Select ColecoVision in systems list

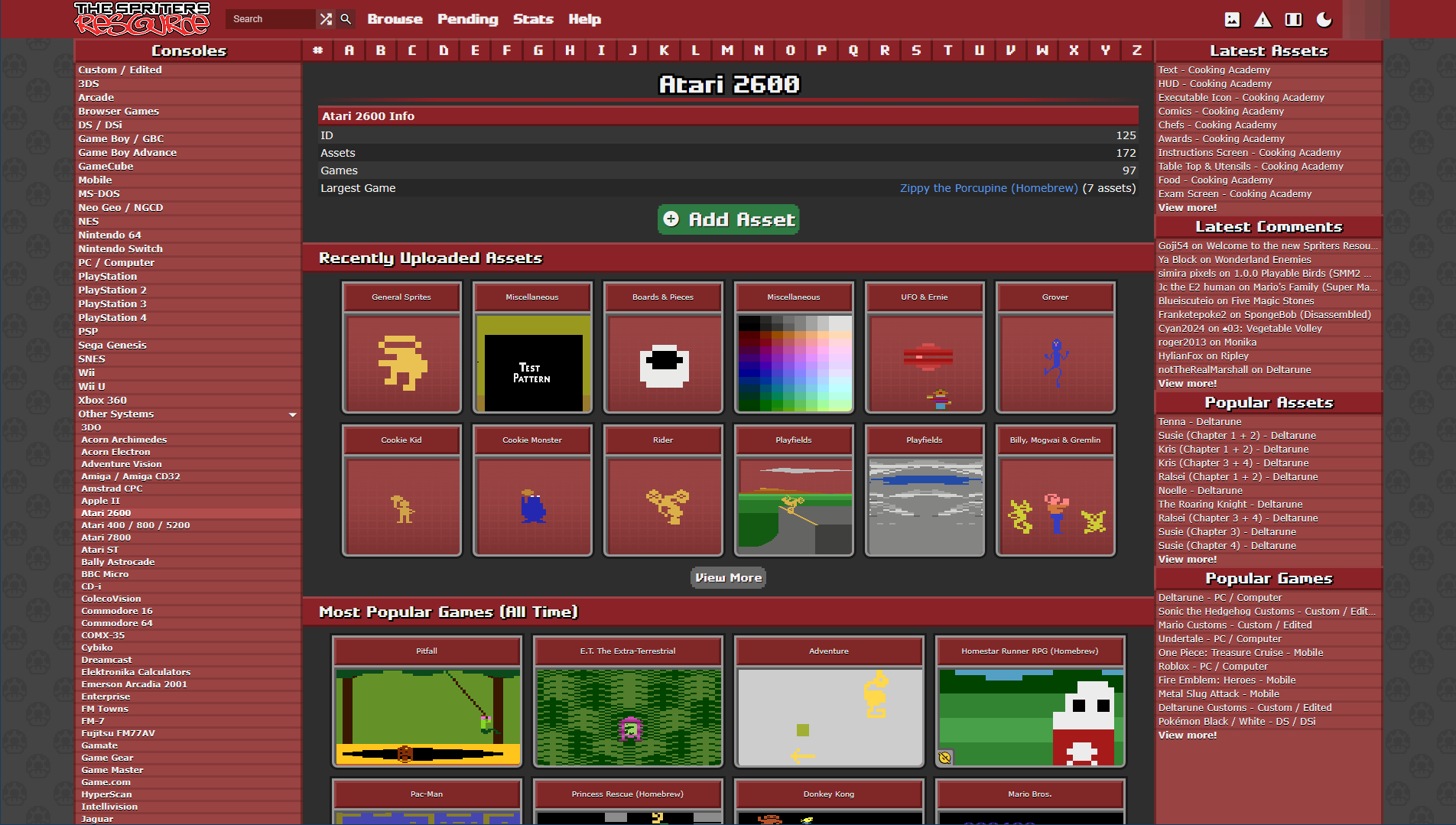point(112,599)
